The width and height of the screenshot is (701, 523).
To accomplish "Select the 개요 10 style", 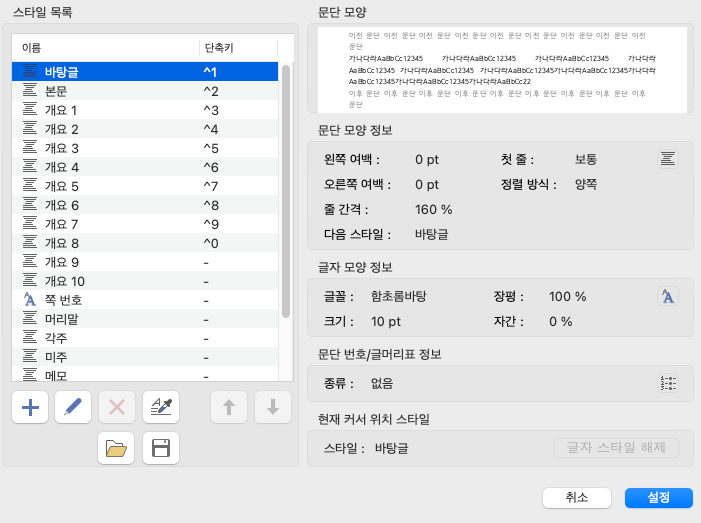I will coord(145,281).
